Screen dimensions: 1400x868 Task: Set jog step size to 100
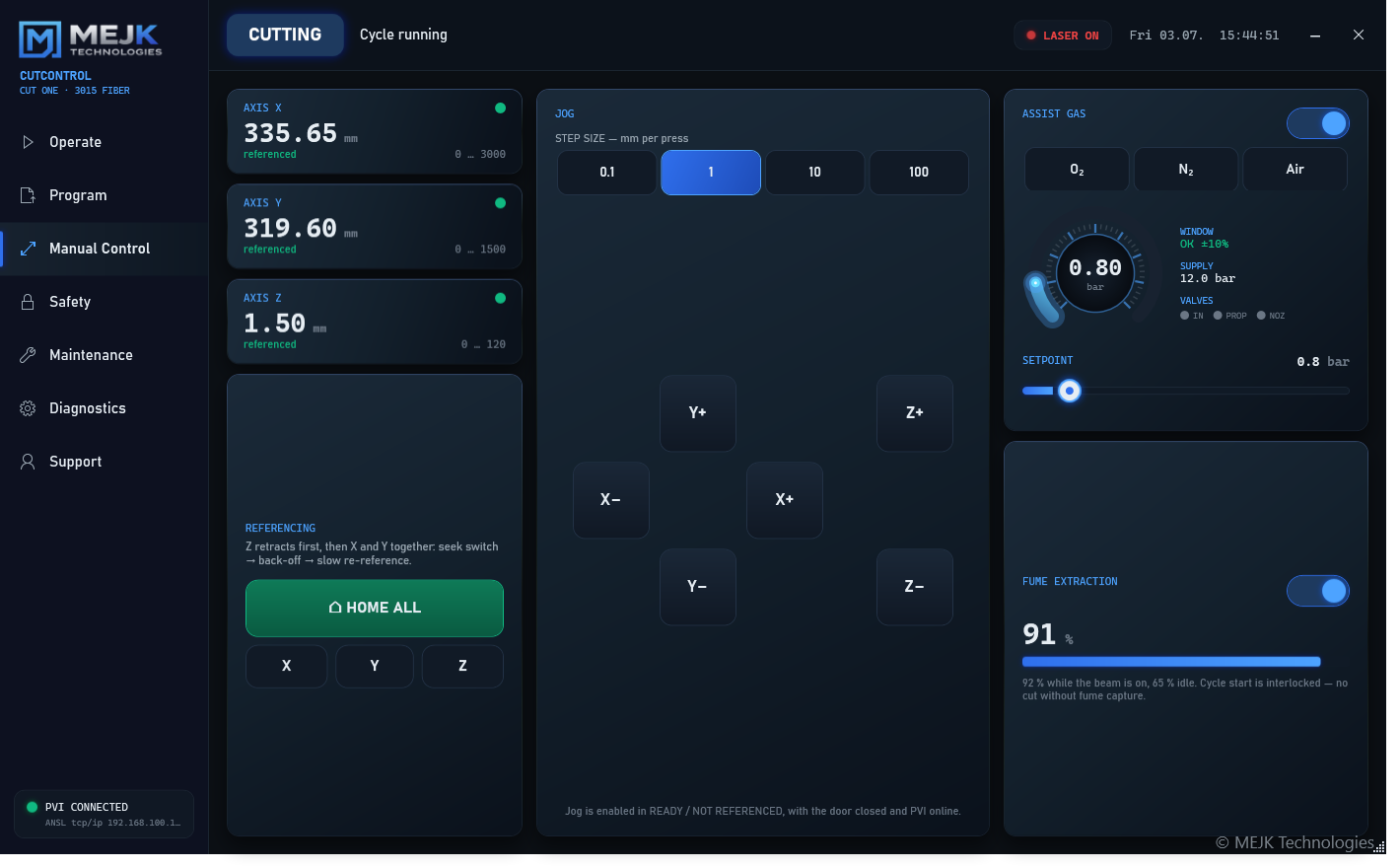919,173
